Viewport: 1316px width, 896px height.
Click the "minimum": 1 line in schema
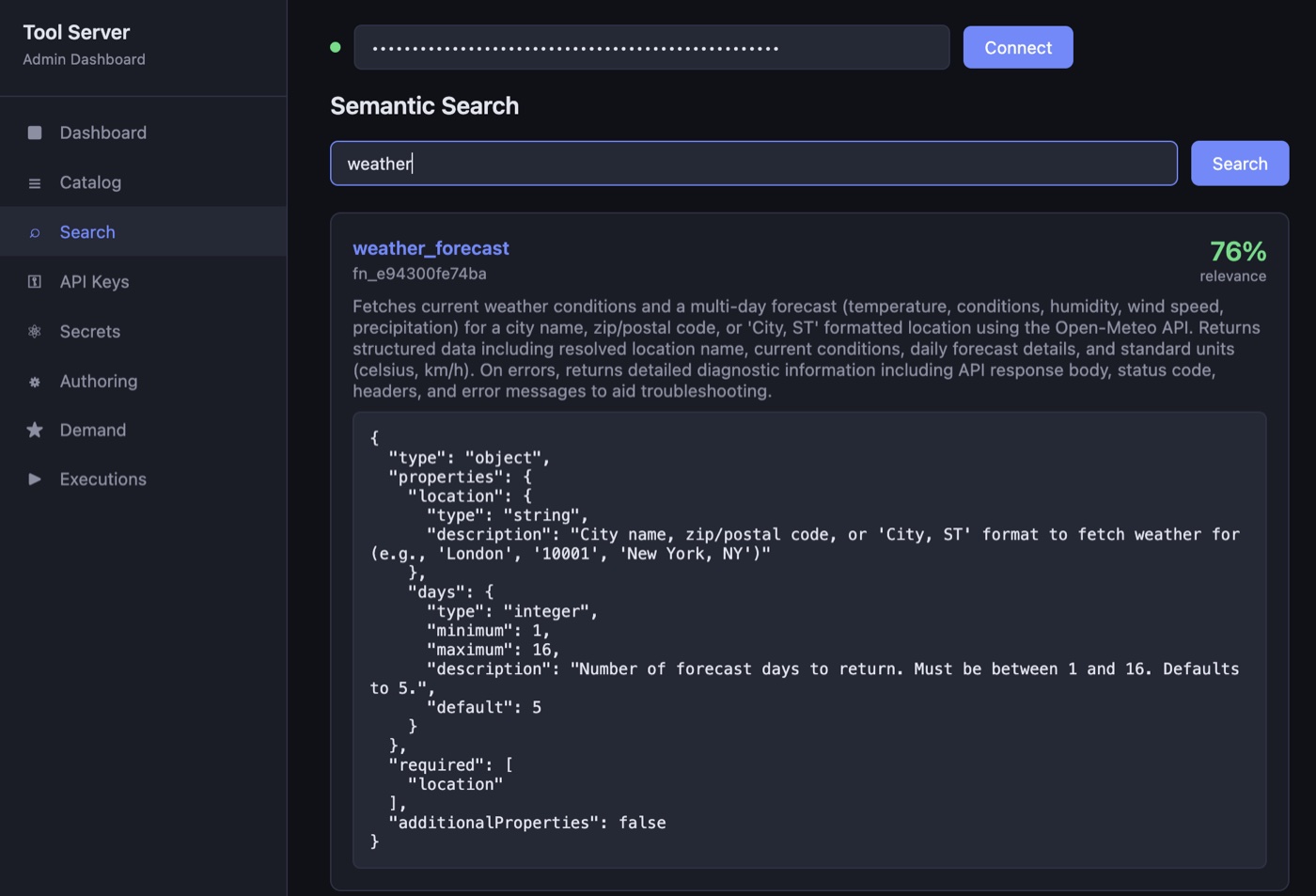point(489,631)
